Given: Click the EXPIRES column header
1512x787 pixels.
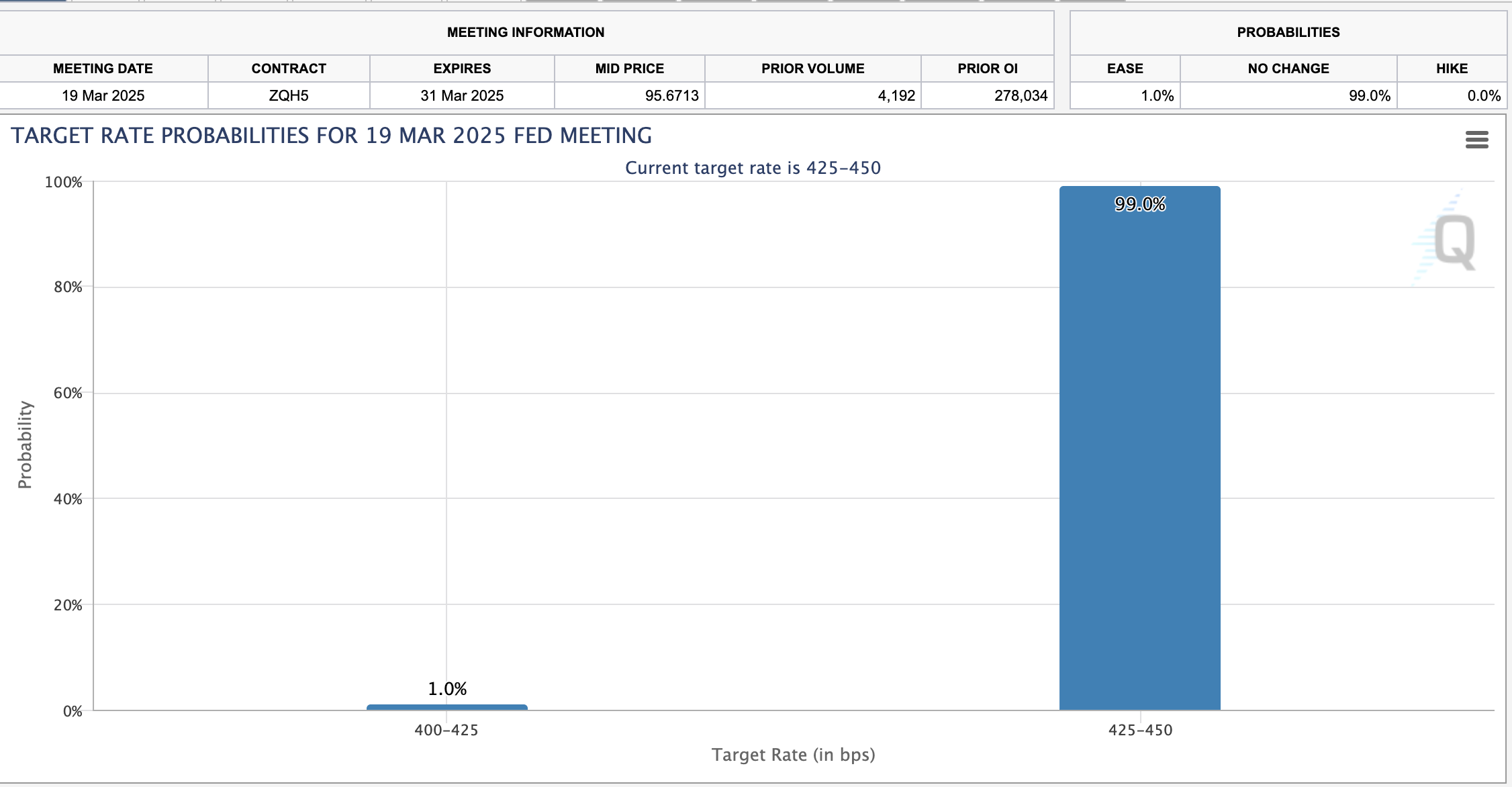Looking at the screenshot, I should pyautogui.click(x=462, y=68).
